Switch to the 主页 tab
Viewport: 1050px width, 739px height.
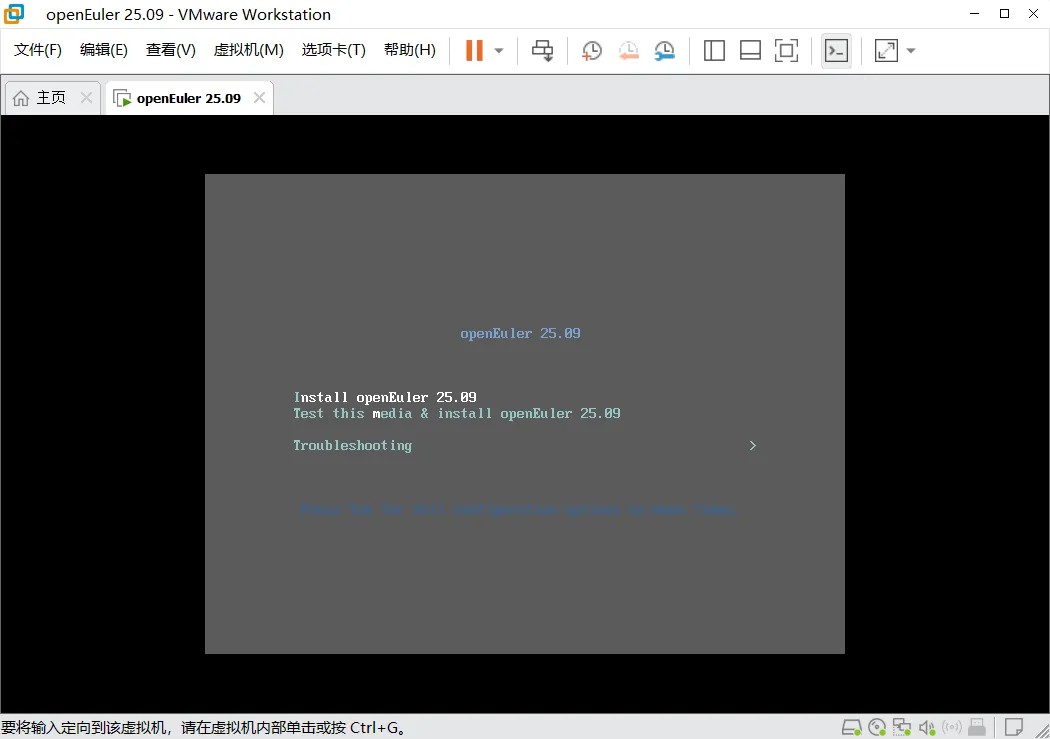coord(52,98)
